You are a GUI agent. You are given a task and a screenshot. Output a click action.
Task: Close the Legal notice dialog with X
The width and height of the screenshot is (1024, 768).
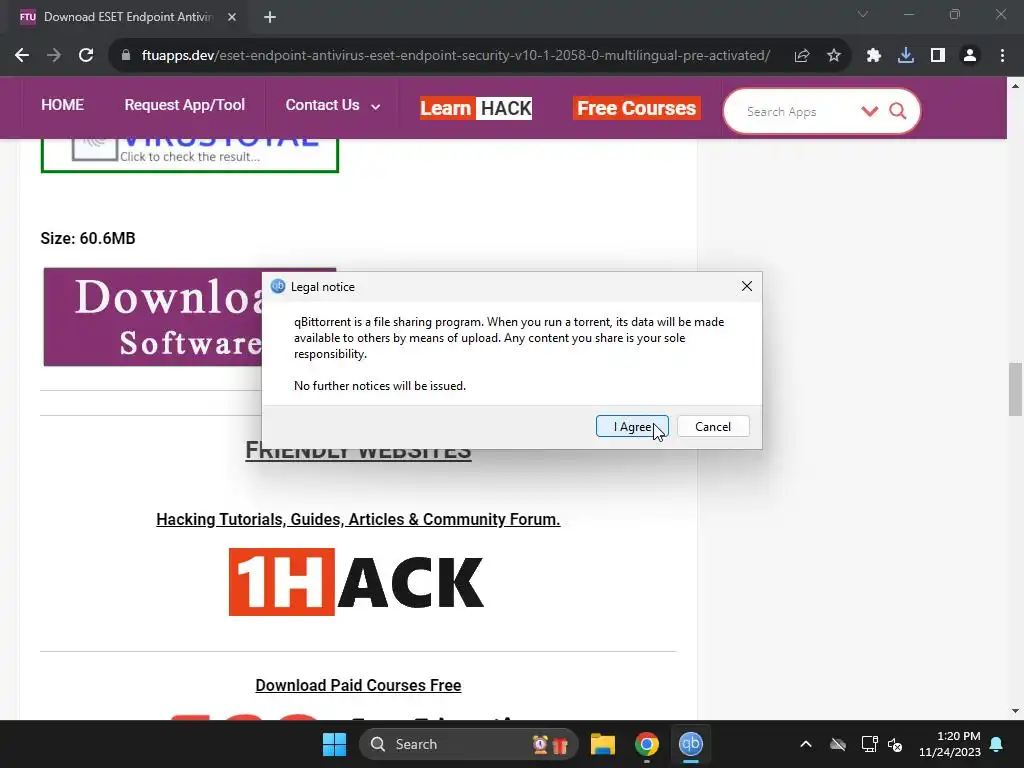(x=746, y=286)
